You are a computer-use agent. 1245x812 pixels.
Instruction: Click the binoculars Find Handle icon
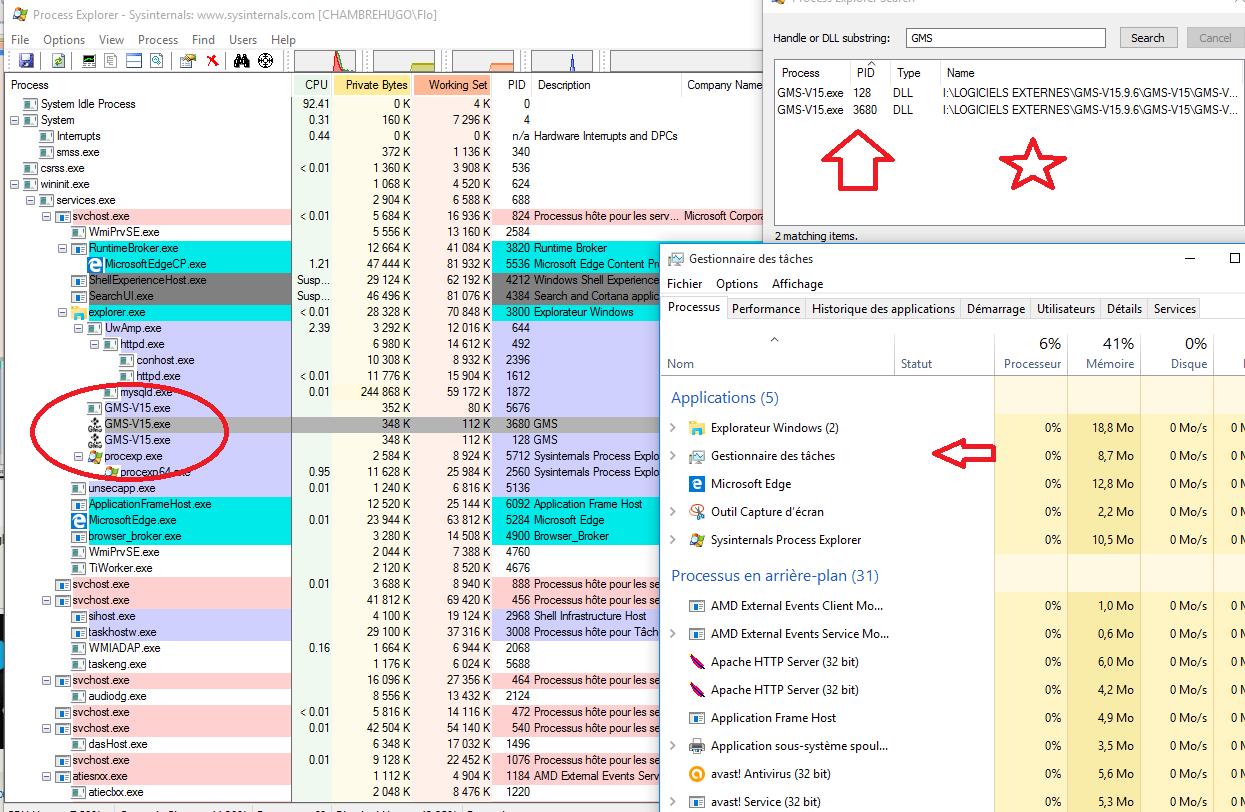coord(241,61)
